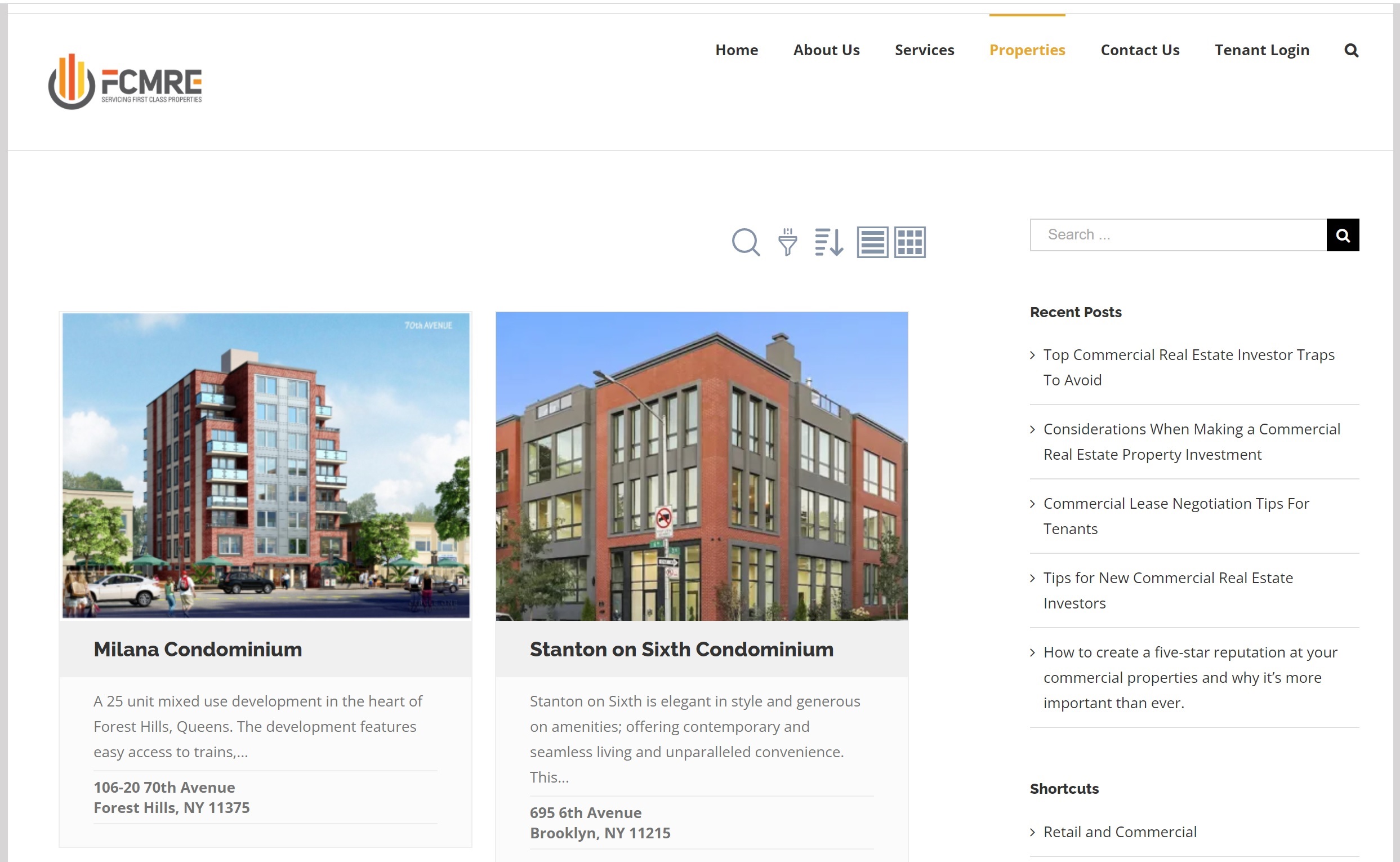
Task: Click the 'Stanton on Sixth is elegant' description
Action: click(x=694, y=739)
